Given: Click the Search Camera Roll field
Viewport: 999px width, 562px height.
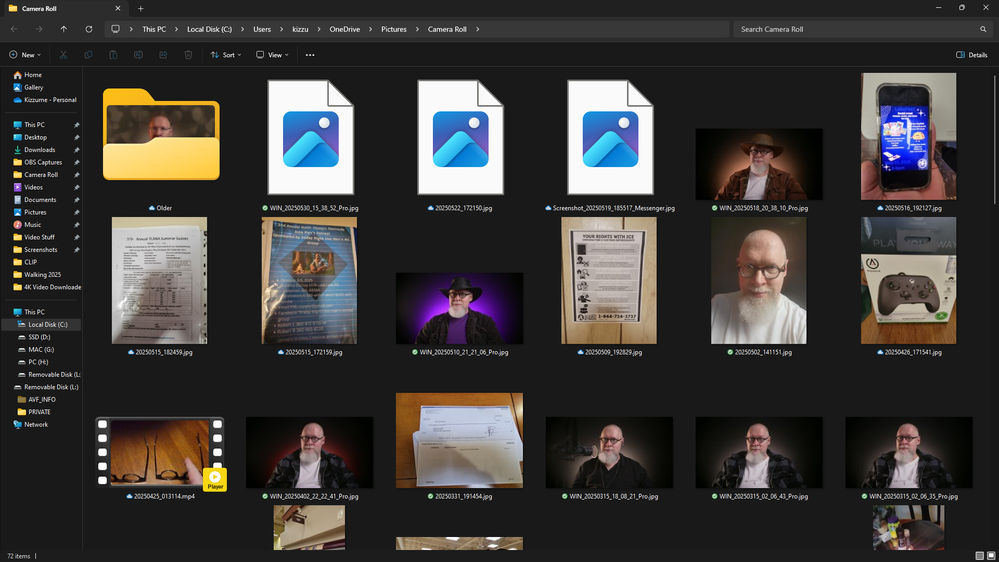Looking at the screenshot, I should [860, 29].
